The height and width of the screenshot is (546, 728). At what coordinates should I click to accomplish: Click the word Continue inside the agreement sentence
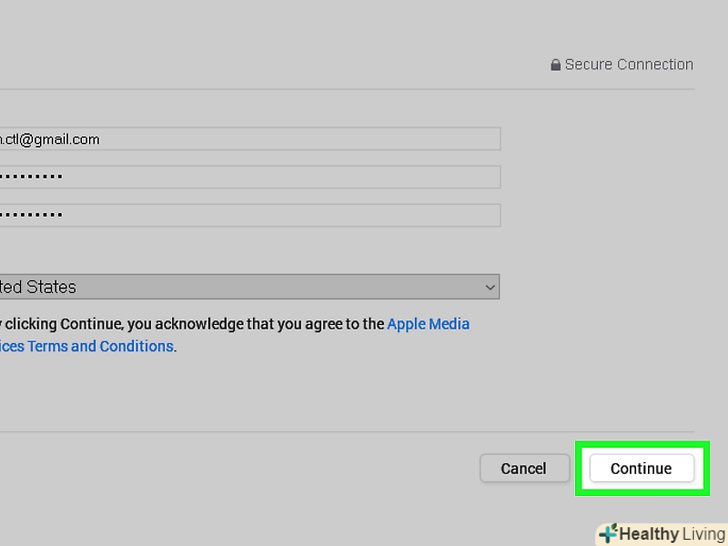pos(91,324)
